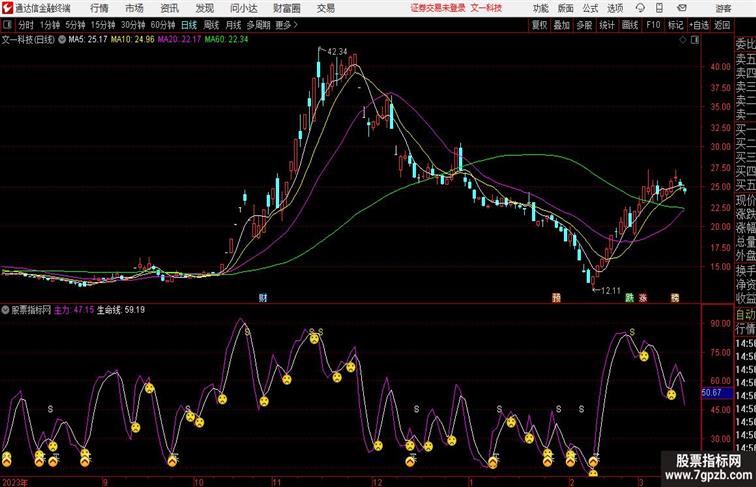
Task: Click the 12.11 low price label
Action: coord(610,290)
